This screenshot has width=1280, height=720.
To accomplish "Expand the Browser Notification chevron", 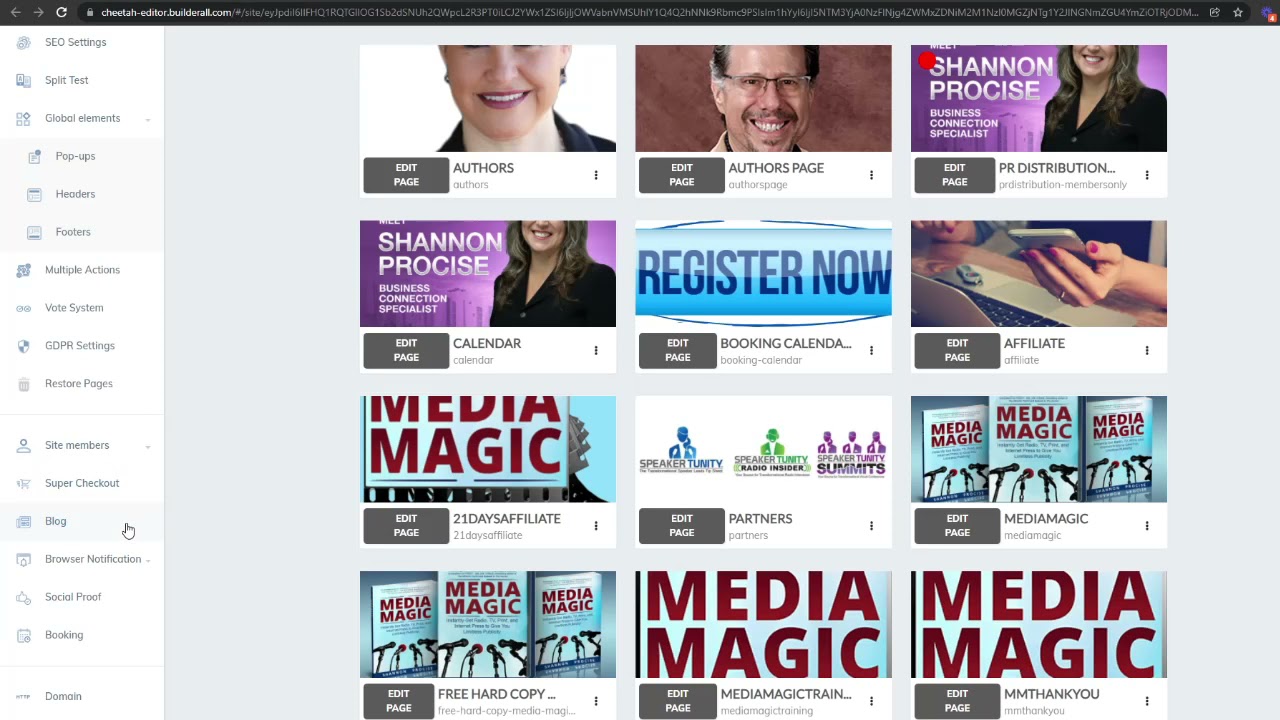I will click(148, 560).
